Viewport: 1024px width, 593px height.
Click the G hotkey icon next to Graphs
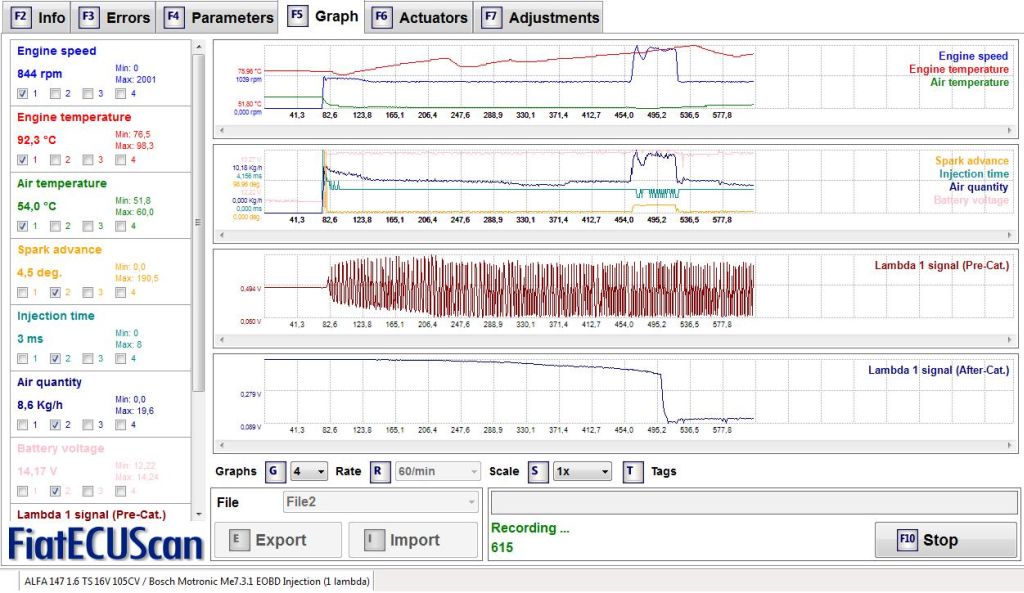(275, 471)
